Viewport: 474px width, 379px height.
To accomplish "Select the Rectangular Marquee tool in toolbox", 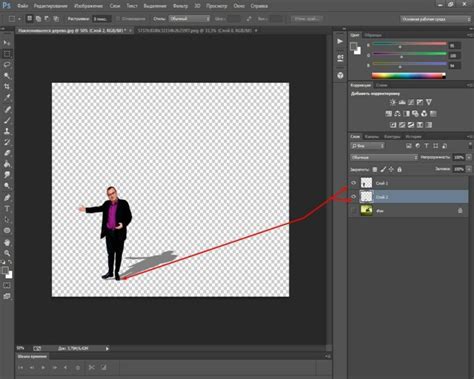I will [7, 54].
